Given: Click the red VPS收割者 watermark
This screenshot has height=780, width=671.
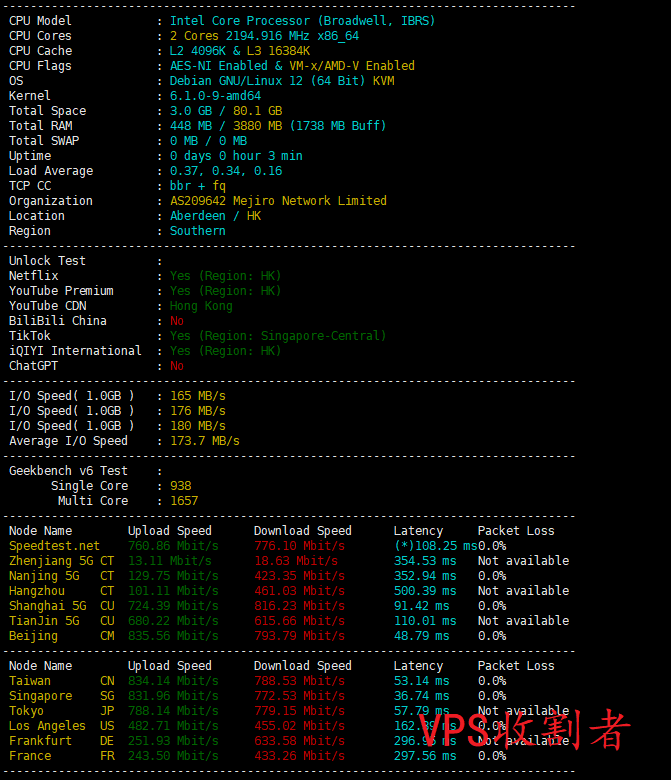Looking at the screenshot, I should click(525, 730).
